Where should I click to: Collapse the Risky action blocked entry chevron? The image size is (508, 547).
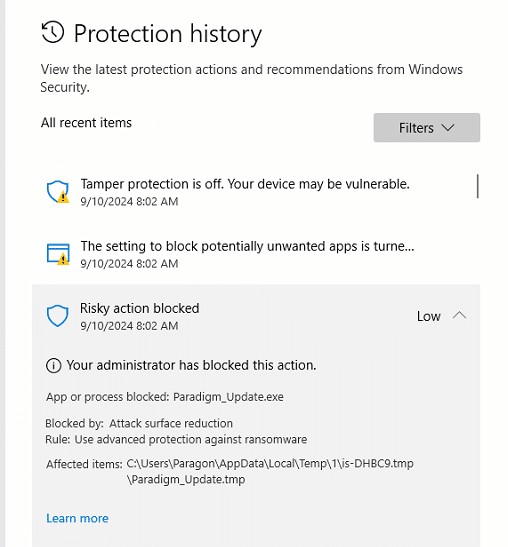(x=459, y=315)
